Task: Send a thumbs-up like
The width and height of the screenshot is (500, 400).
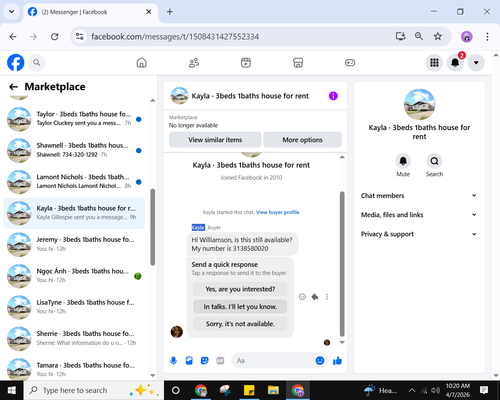Action: click(337, 360)
